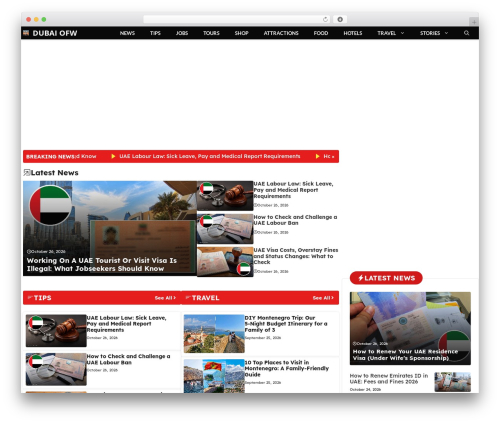Open the TIPS menu item
The height and width of the screenshot is (423, 500).
tap(155, 33)
